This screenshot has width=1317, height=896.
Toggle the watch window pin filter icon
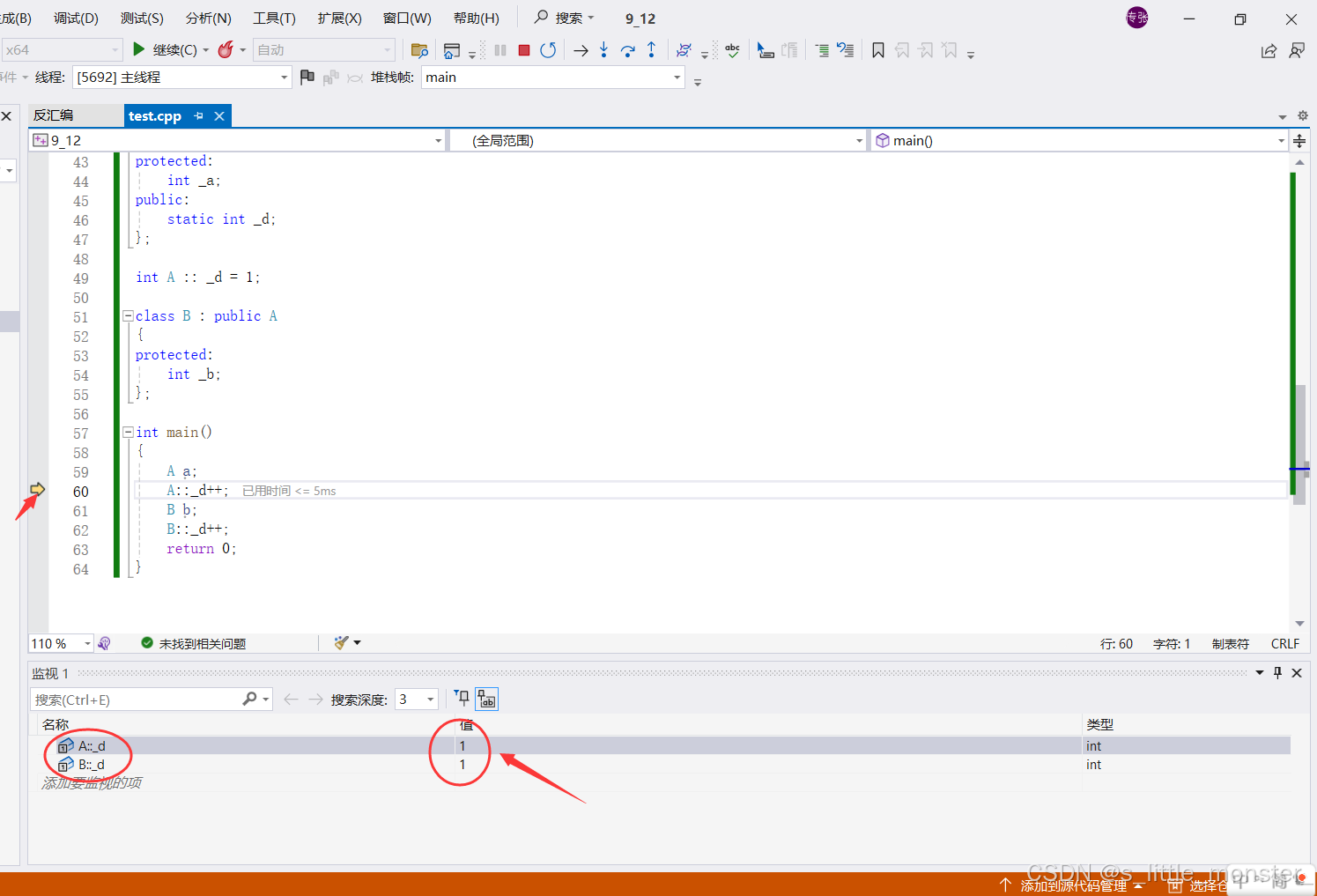[x=462, y=699]
